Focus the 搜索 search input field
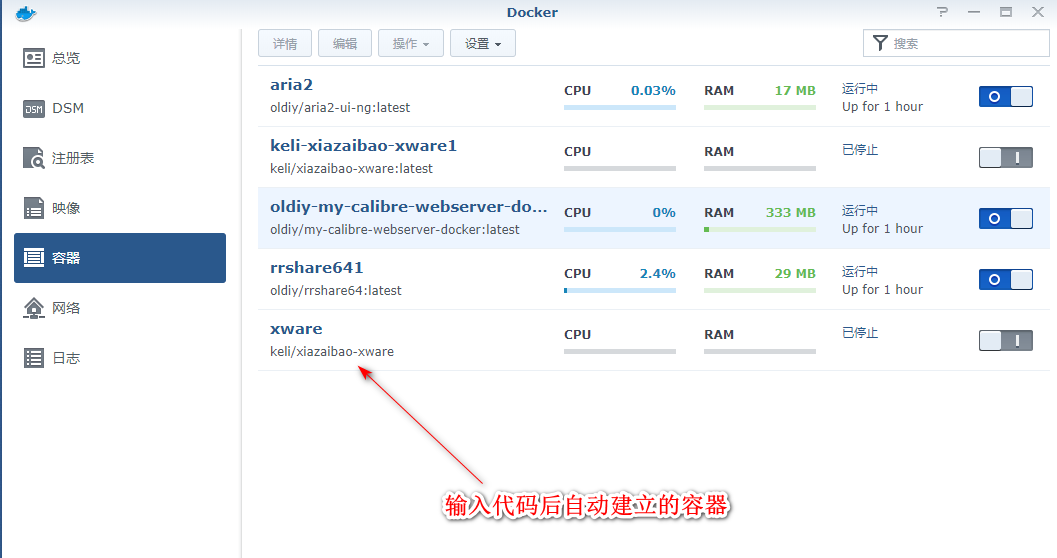The width and height of the screenshot is (1057, 558). (x=956, y=43)
